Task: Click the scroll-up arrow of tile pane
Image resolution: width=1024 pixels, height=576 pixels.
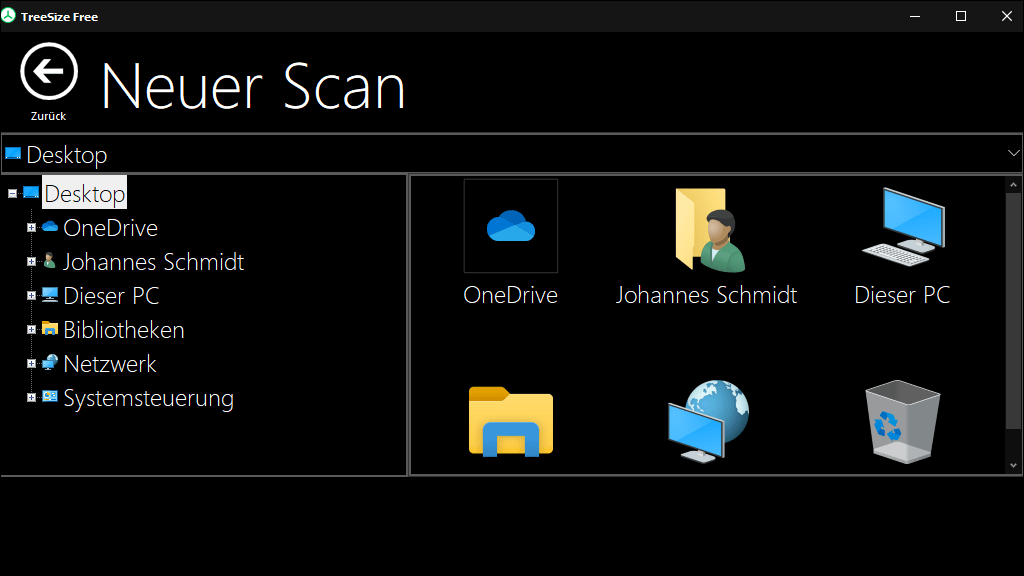Action: 1014,185
